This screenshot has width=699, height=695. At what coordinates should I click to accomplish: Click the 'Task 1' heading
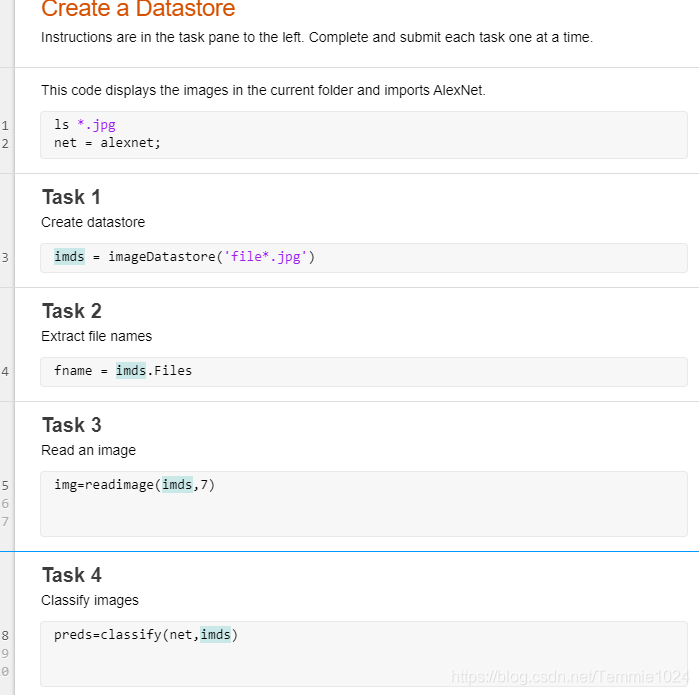[x=71, y=197]
